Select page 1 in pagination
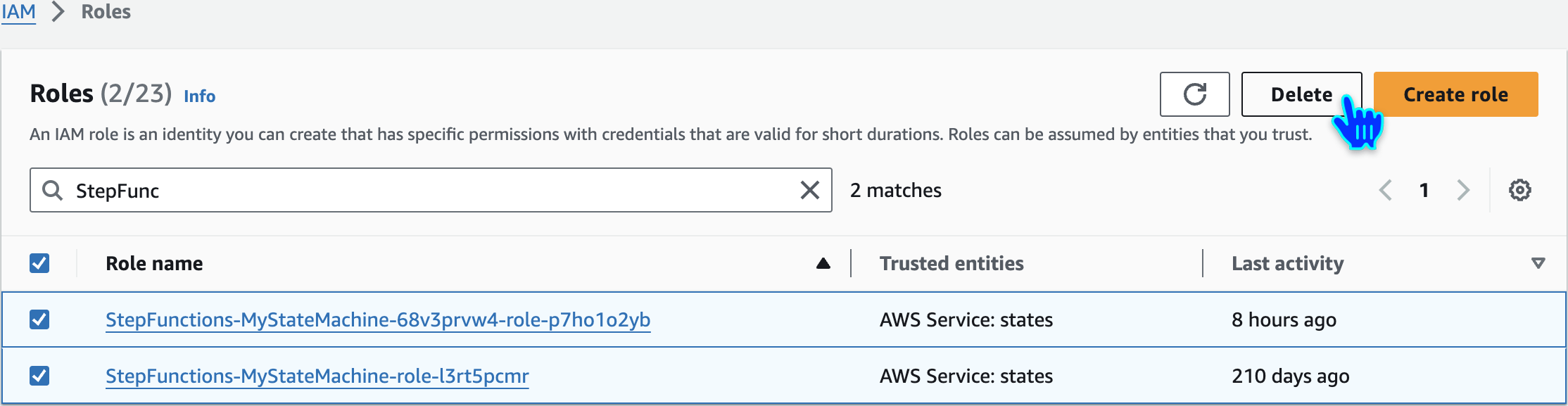 click(x=1424, y=190)
